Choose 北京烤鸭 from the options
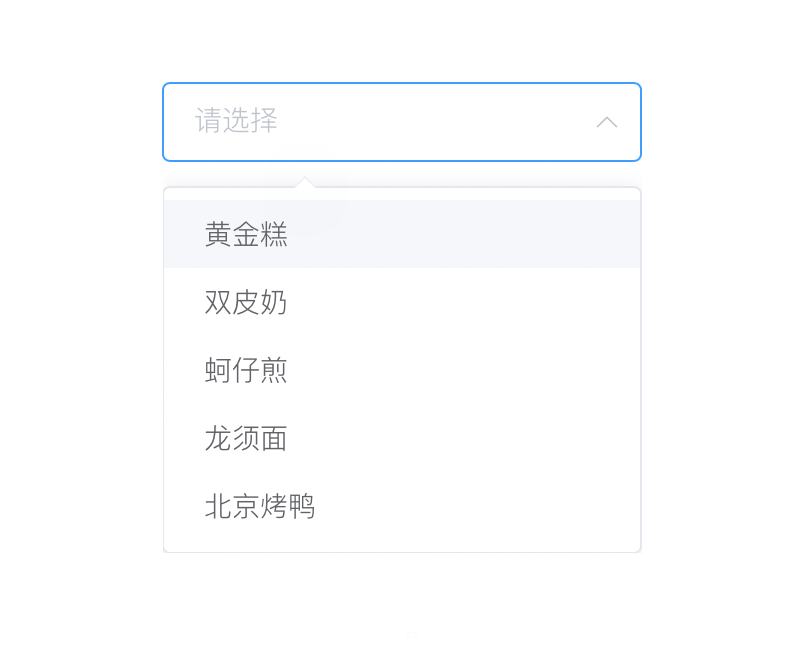This screenshot has width=800, height=650. click(260, 506)
